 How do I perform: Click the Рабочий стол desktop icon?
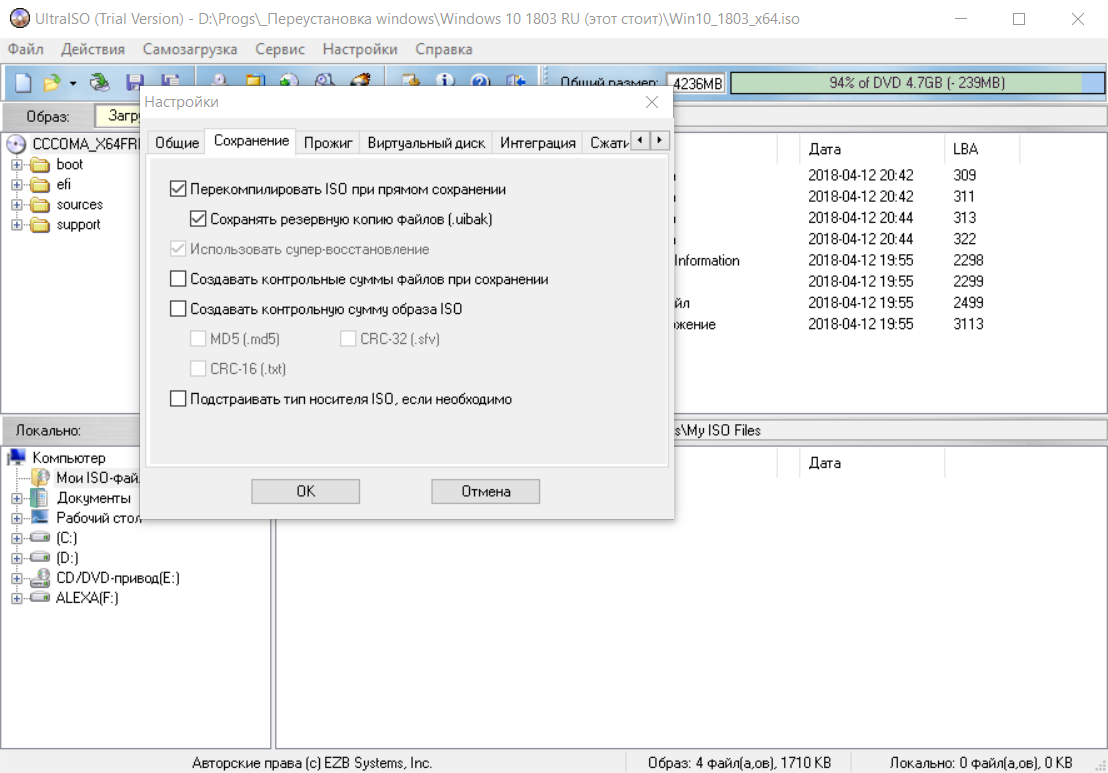point(40,517)
